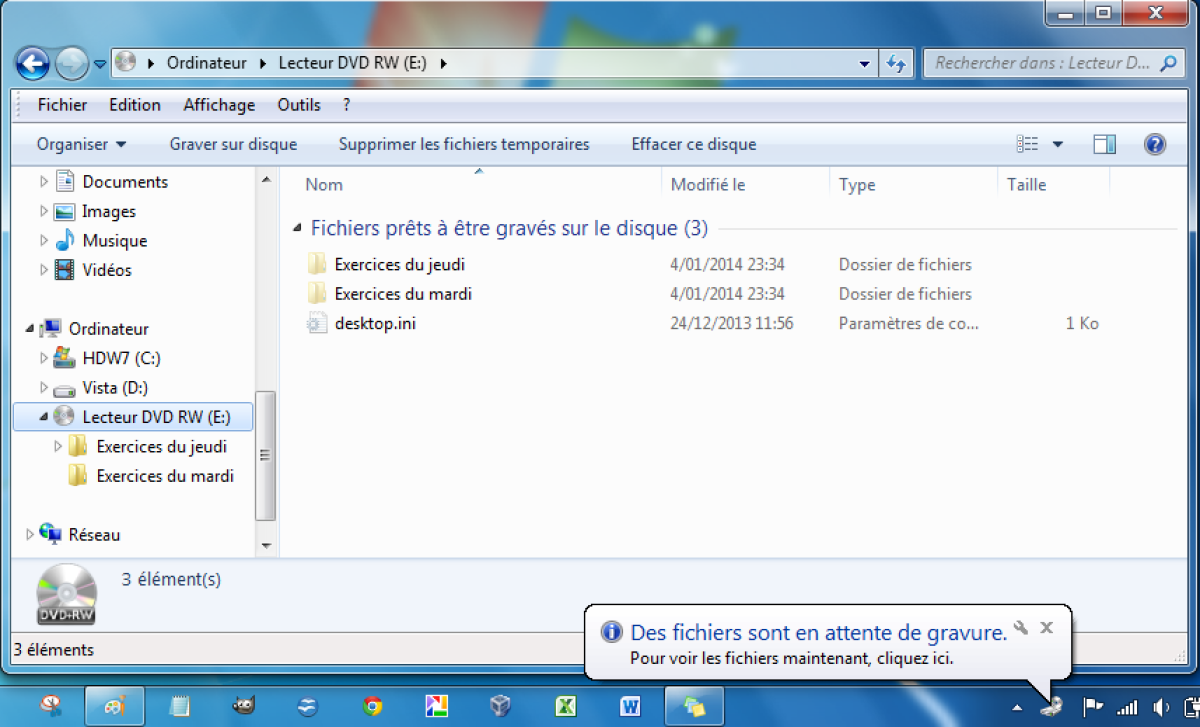Show the preview pane icon
Image resolution: width=1200 pixels, height=727 pixels.
tap(1104, 144)
